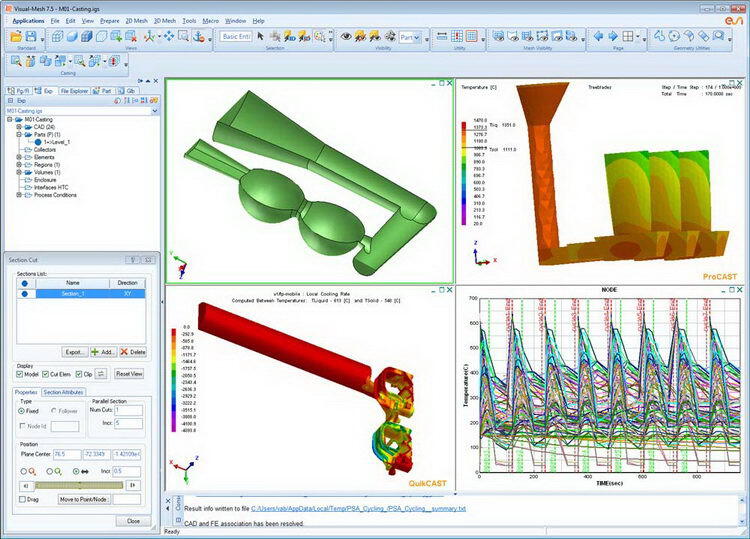Click the swap icon beside Clip checkbox
This screenshot has height=539, width=750.
tap(101, 373)
